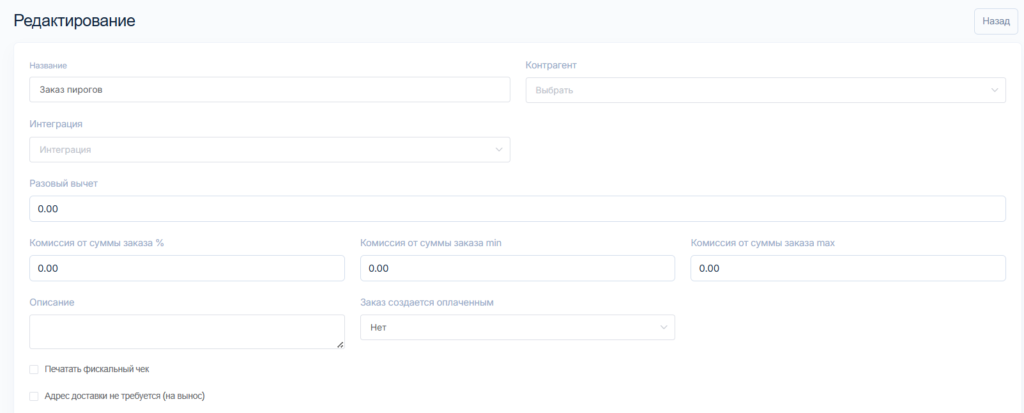
Task: Click the chevron arrow in Интеграция field
Action: (499, 150)
